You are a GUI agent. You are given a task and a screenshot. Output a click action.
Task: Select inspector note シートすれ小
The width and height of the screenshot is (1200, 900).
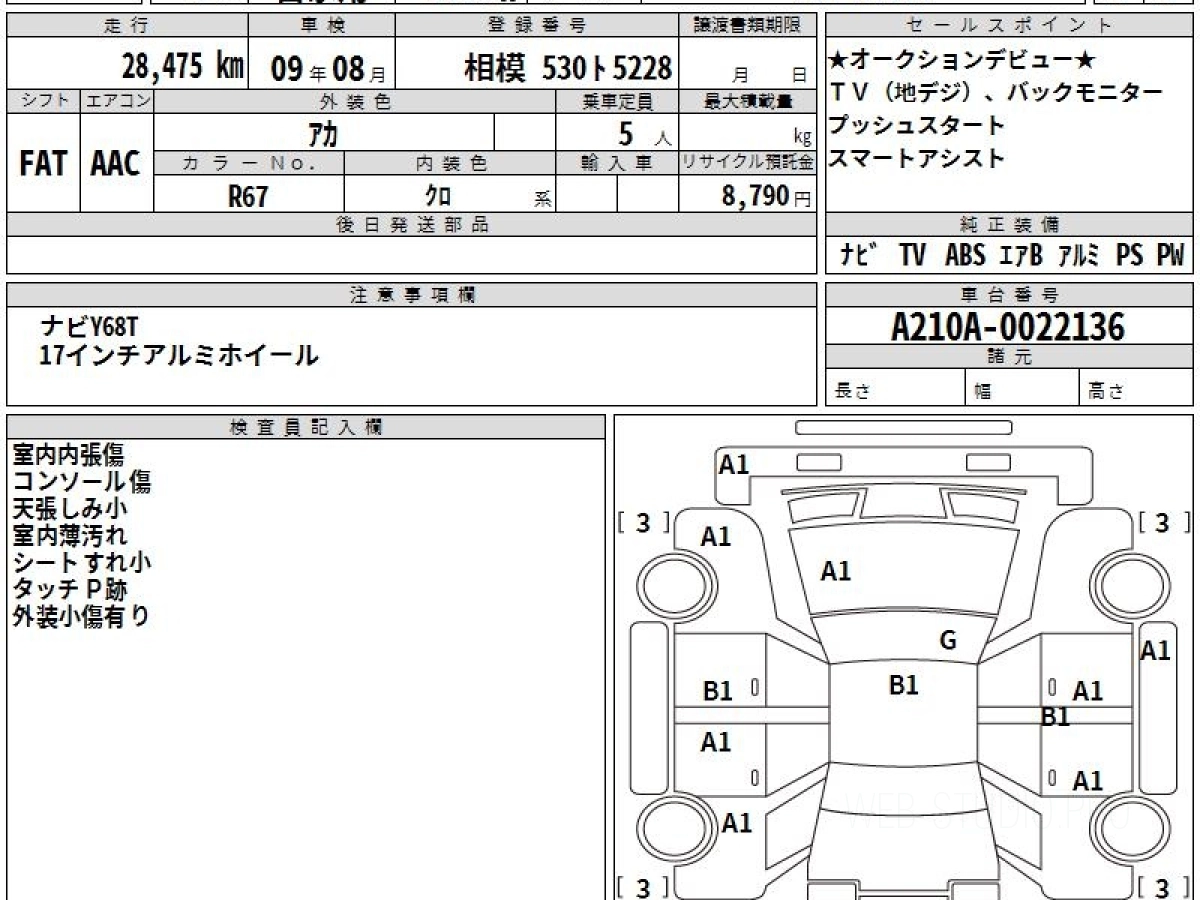click(82, 563)
